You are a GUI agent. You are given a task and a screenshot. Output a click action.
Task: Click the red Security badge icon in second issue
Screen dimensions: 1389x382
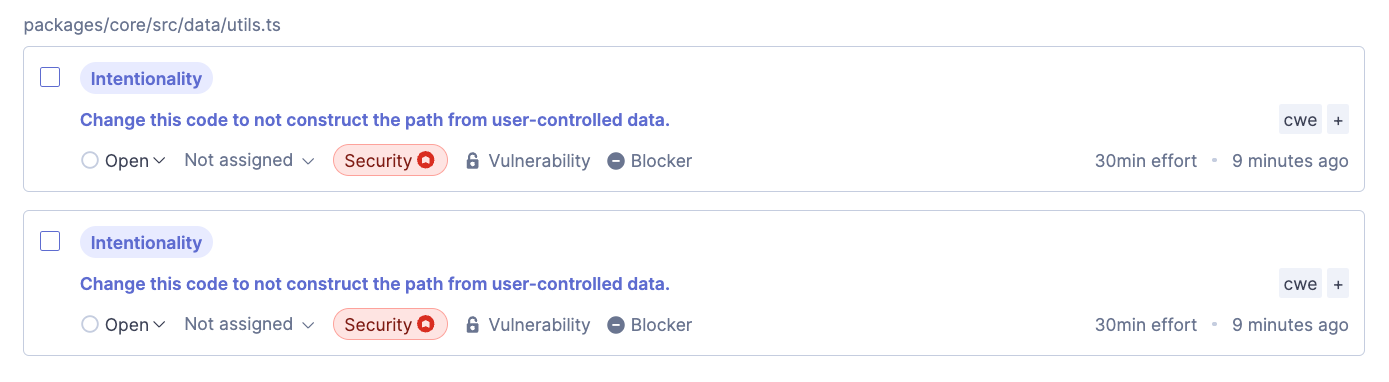[x=426, y=324]
